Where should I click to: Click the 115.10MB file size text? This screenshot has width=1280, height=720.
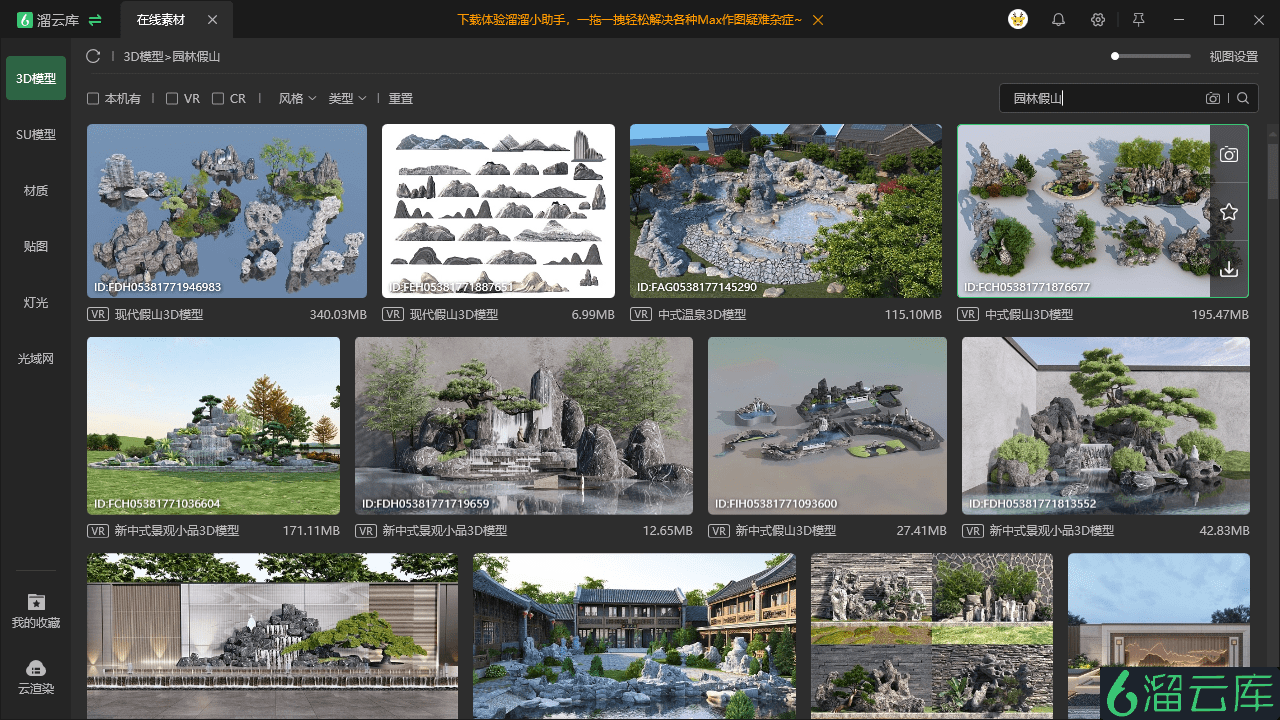913,314
